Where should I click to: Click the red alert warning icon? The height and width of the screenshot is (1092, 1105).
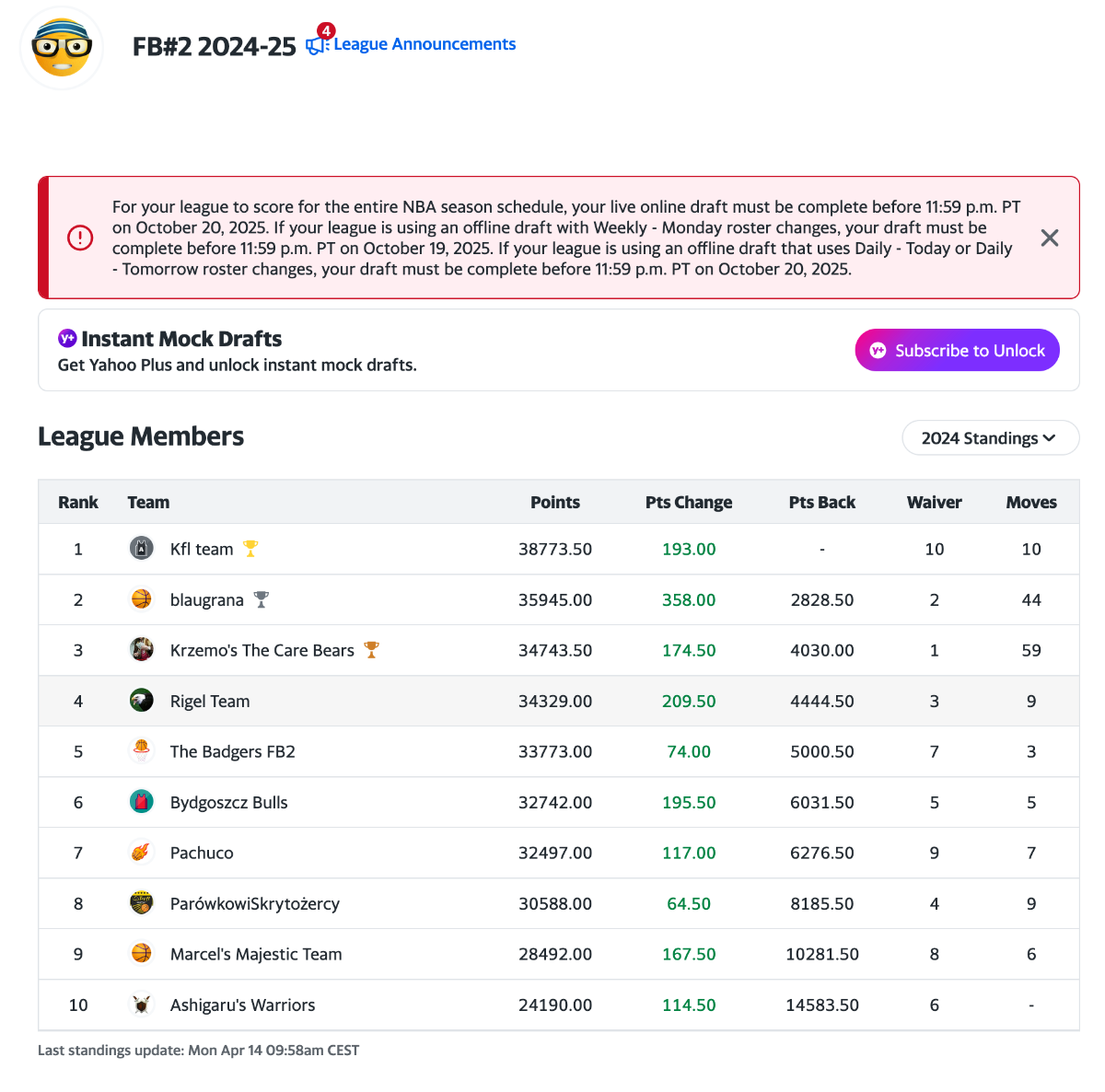pos(80,238)
